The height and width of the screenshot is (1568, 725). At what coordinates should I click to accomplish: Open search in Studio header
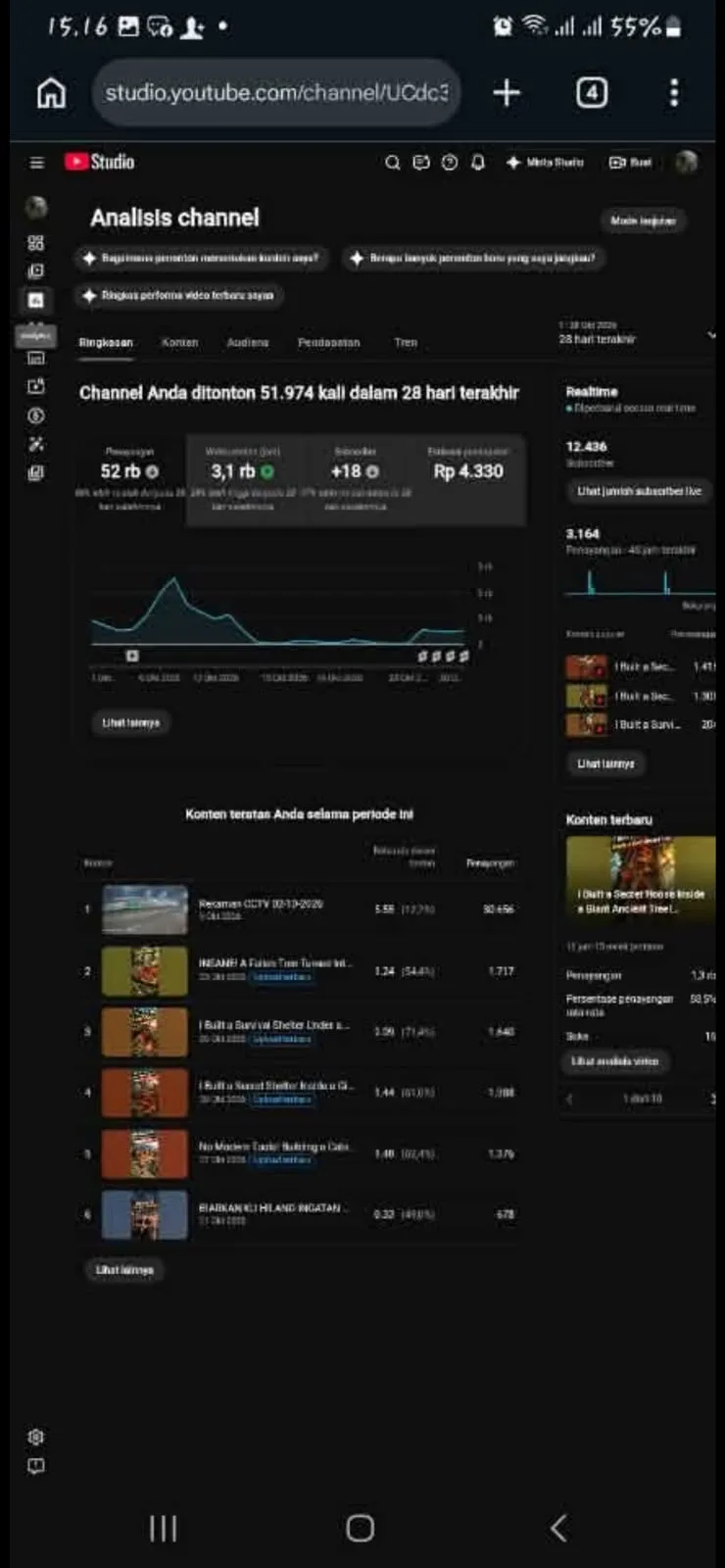pyautogui.click(x=392, y=163)
